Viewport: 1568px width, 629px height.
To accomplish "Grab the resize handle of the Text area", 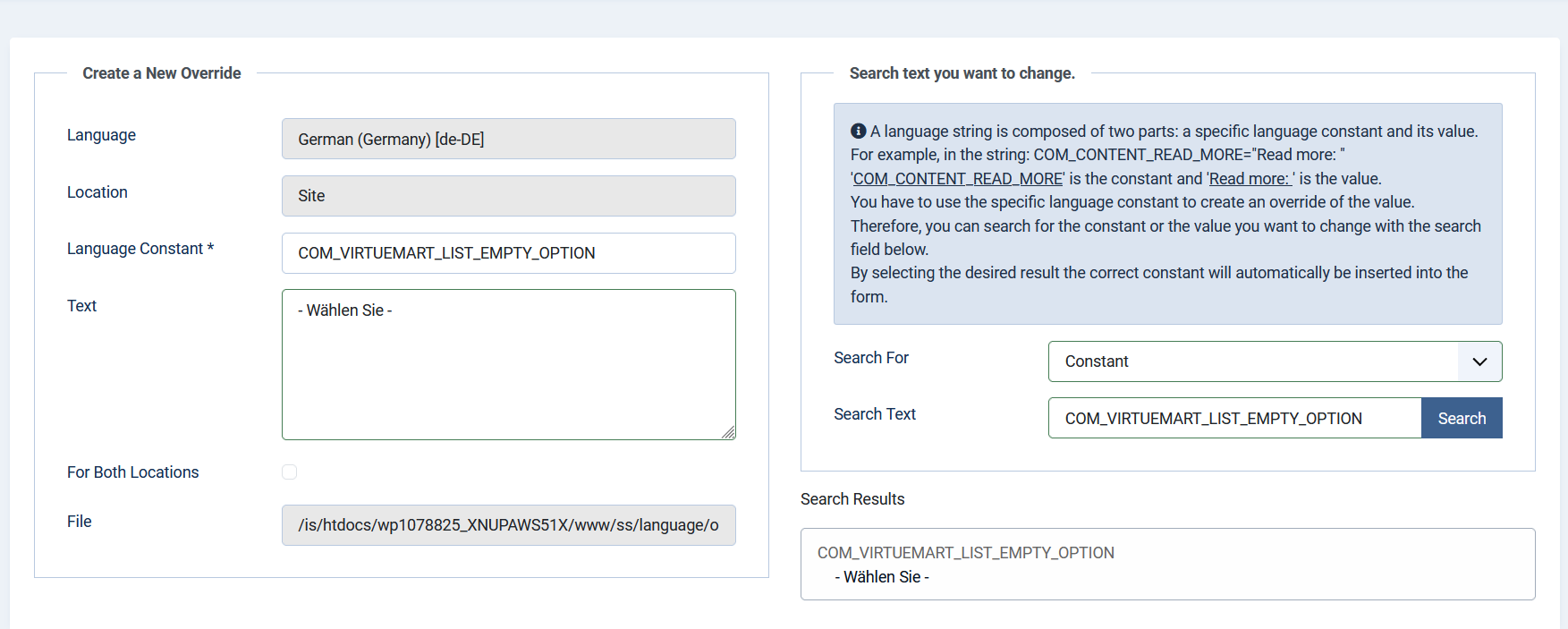I will click(728, 432).
